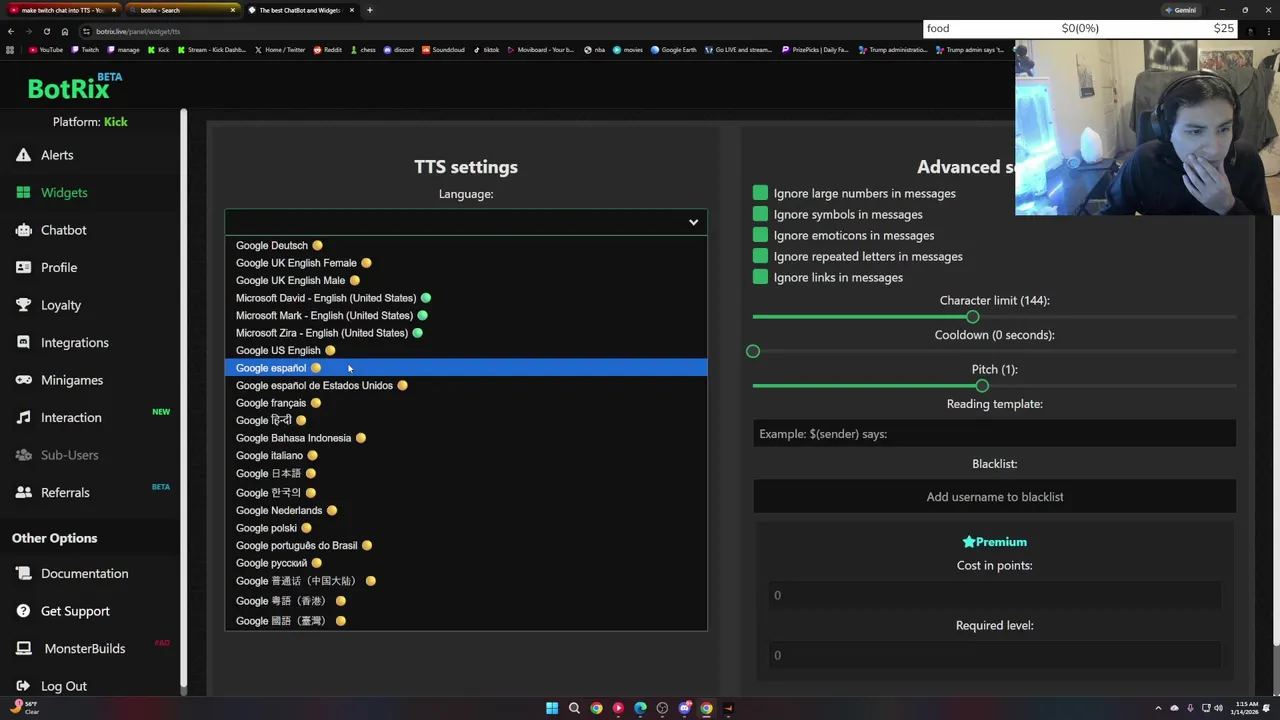1280x720 pixels.
Task: Open YouTube bookmark
Action: [x=47, y=49]
